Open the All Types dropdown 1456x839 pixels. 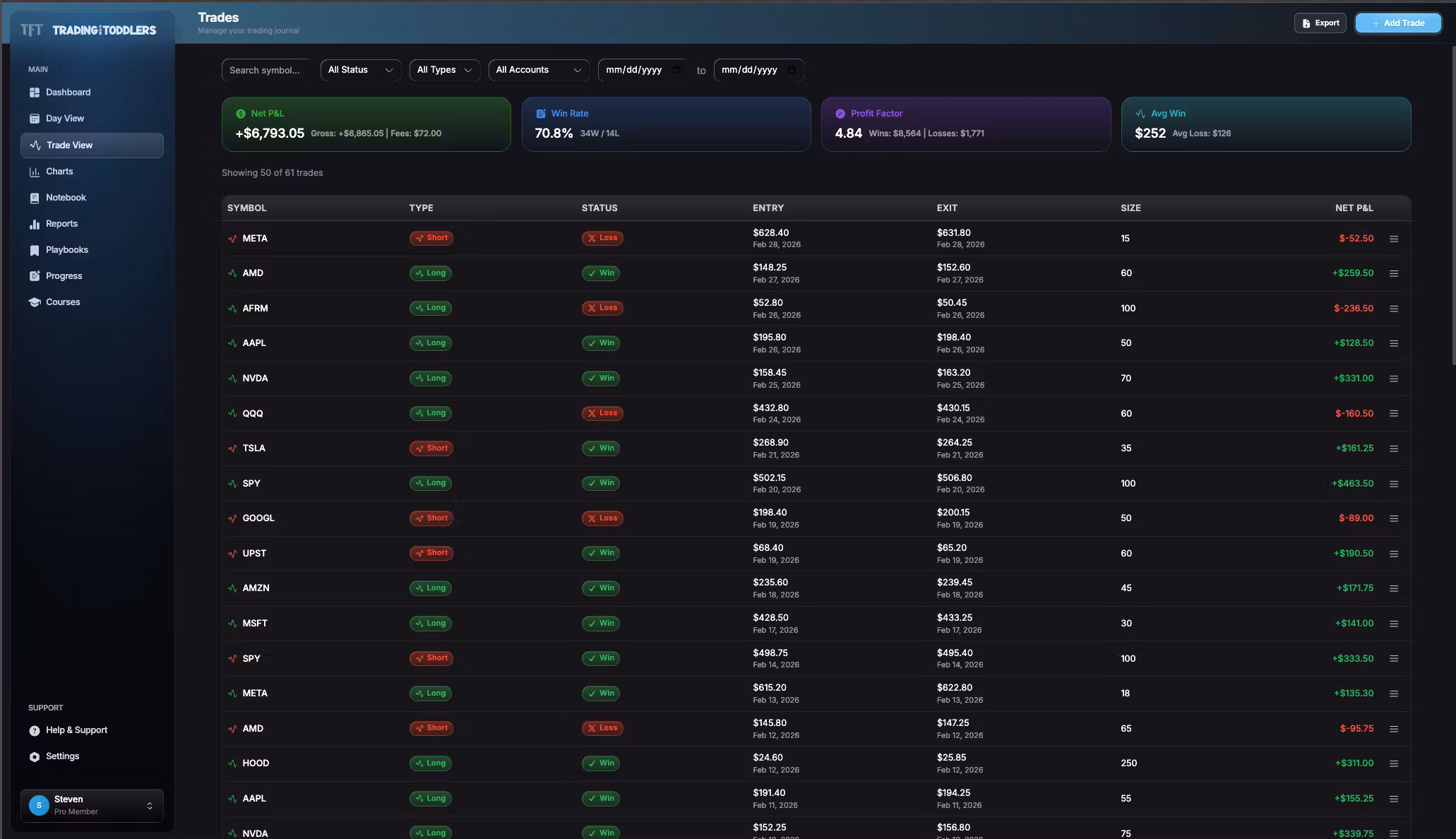point(444,70)
